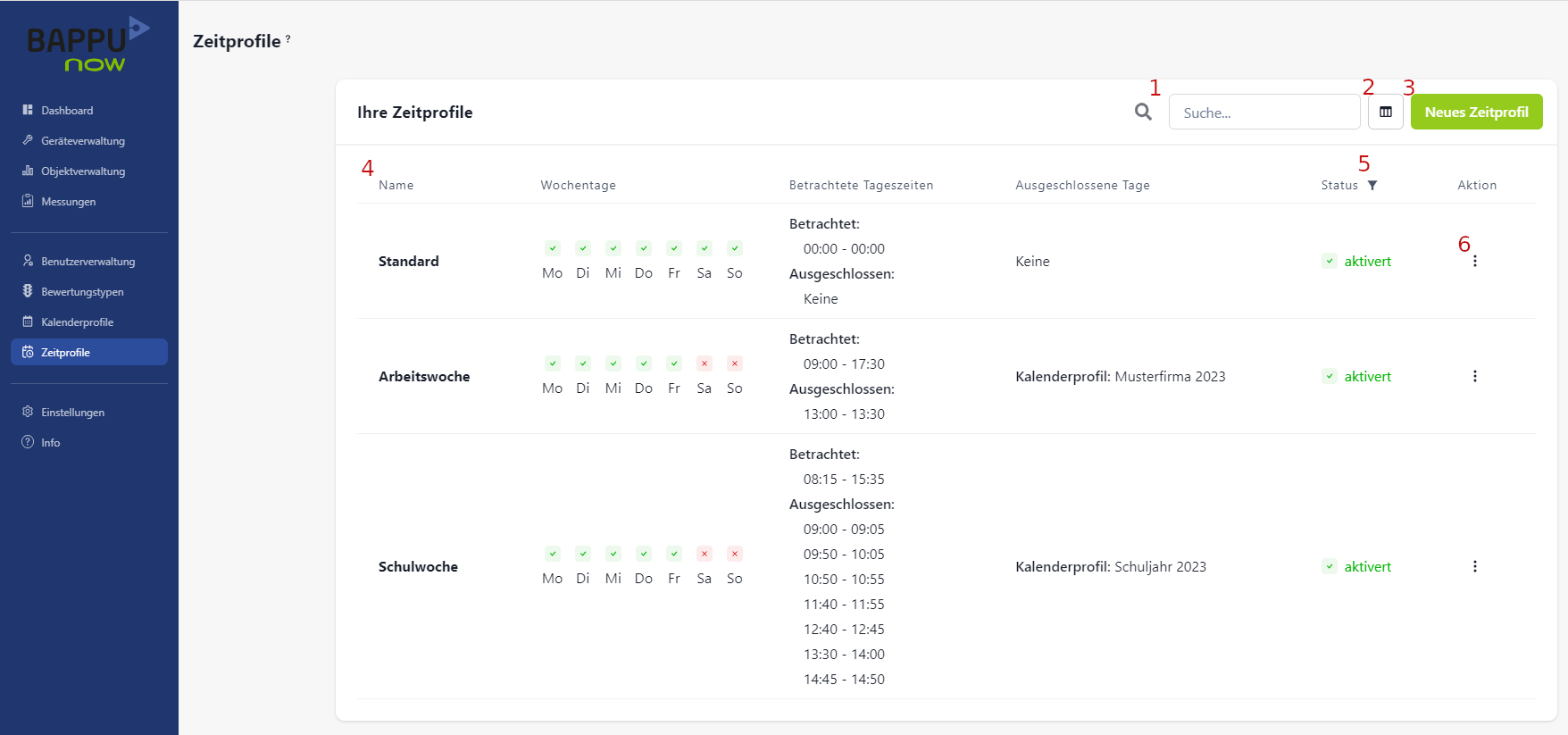This screenshot has width=1568, height=735.
Task: Click the Standard Monday check indicator
Action: coord(553,248)
